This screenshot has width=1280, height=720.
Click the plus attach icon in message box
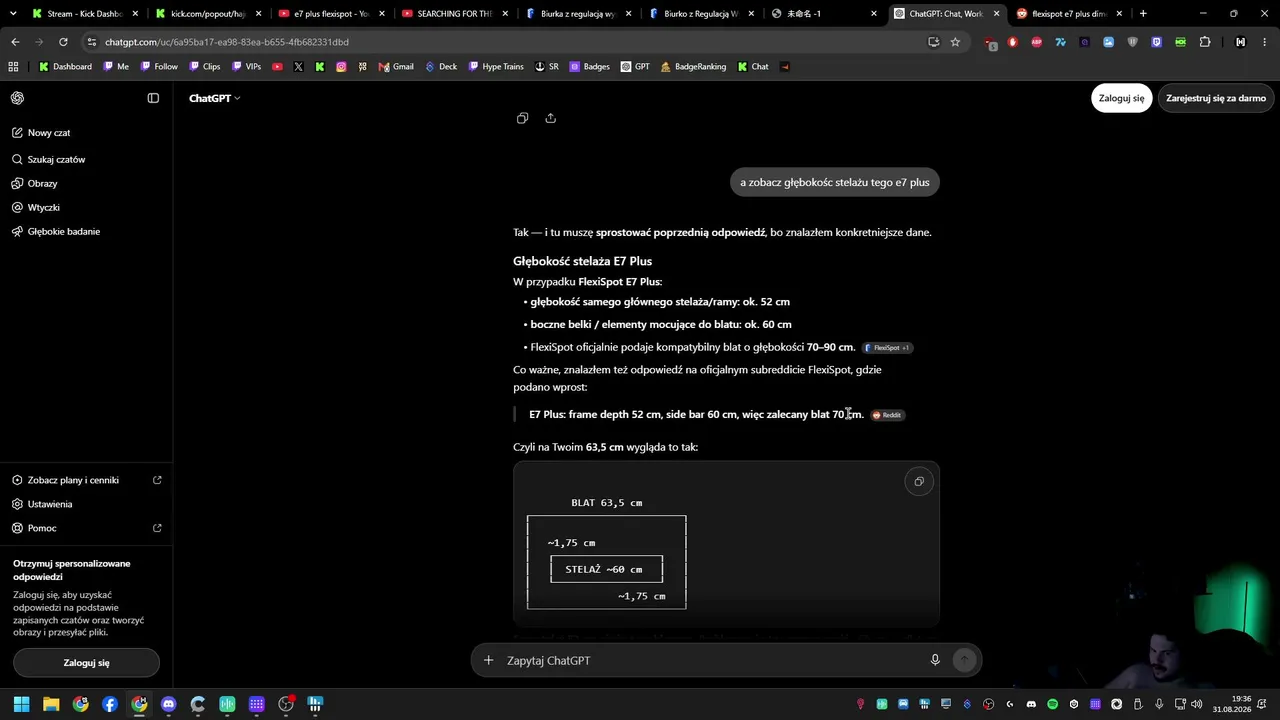pos(488,660)
